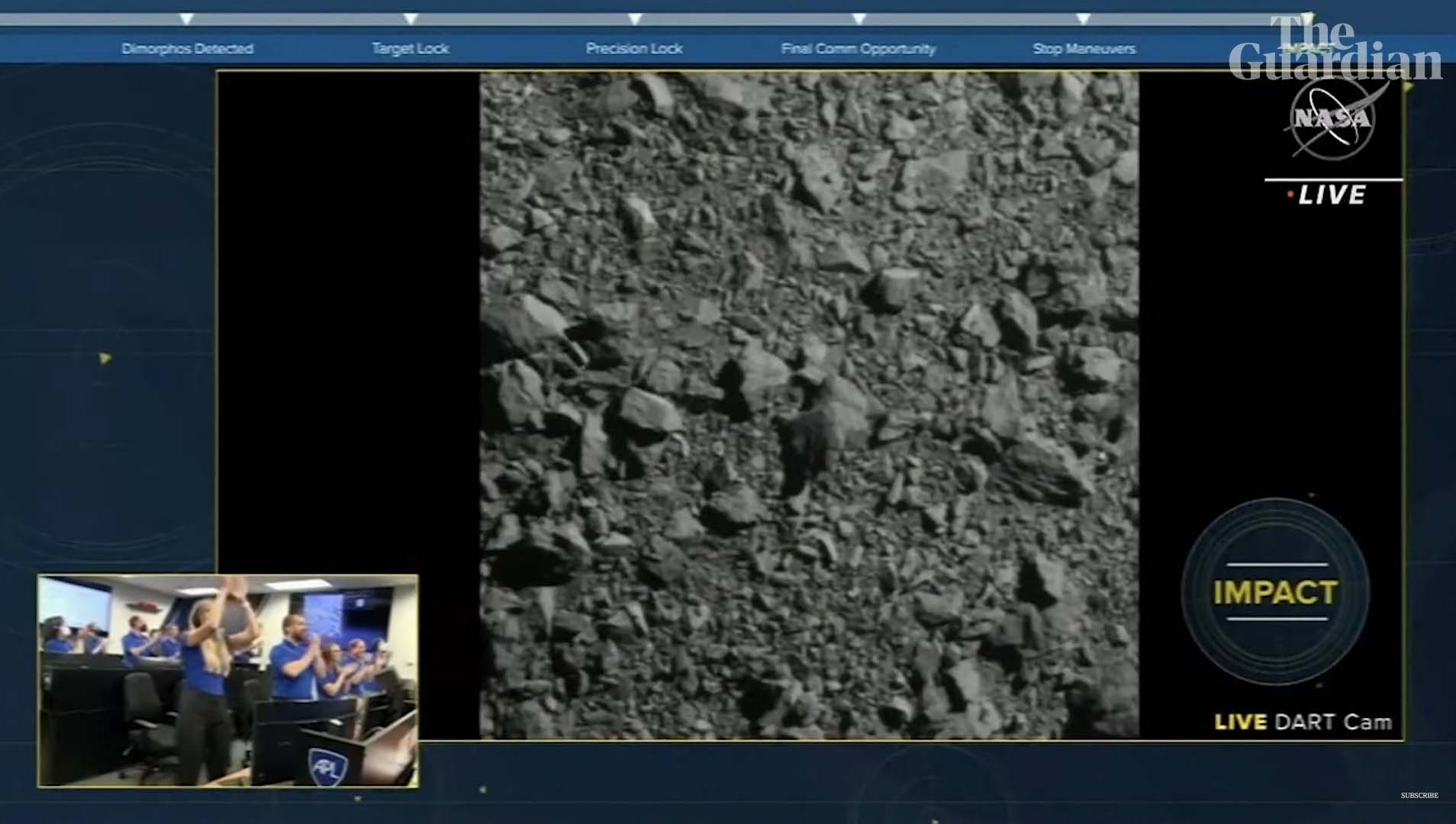Click the Stop Maneuvers timeline marker triangle
1456x824 pixels.
tap(1083, 19)
